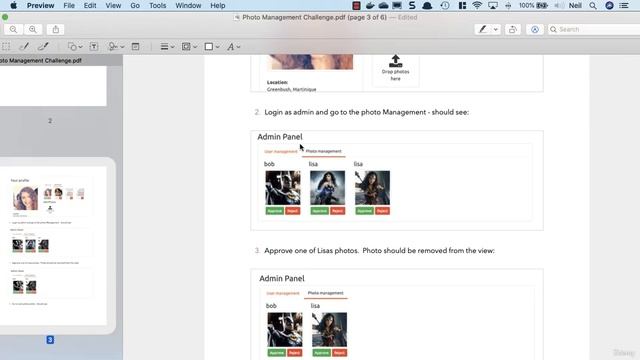Click the cloud menu bar icon

[x=384, y=5]
